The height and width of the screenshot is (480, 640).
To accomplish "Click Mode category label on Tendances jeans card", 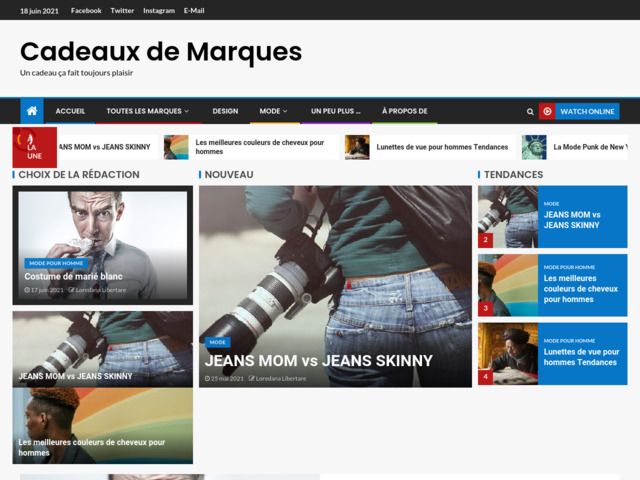I will 551,204.
